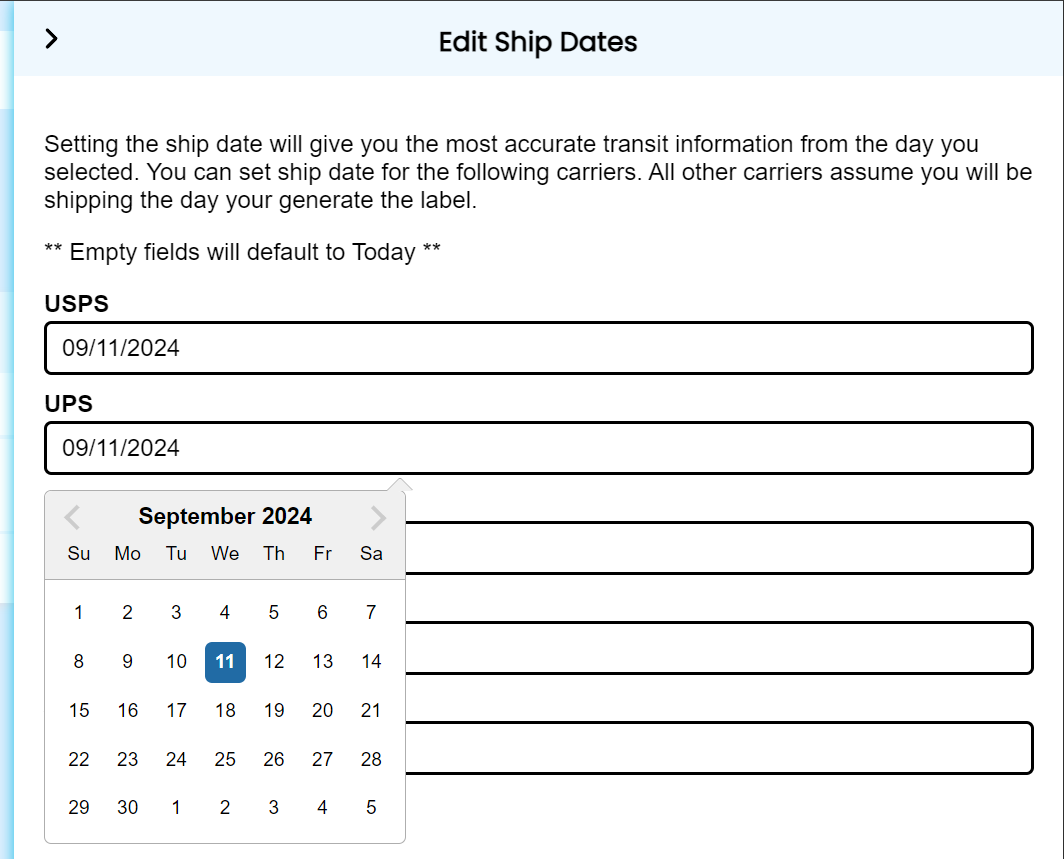Select highlighted September 11 in calendar
The image size is (1064, 859).
225,661
